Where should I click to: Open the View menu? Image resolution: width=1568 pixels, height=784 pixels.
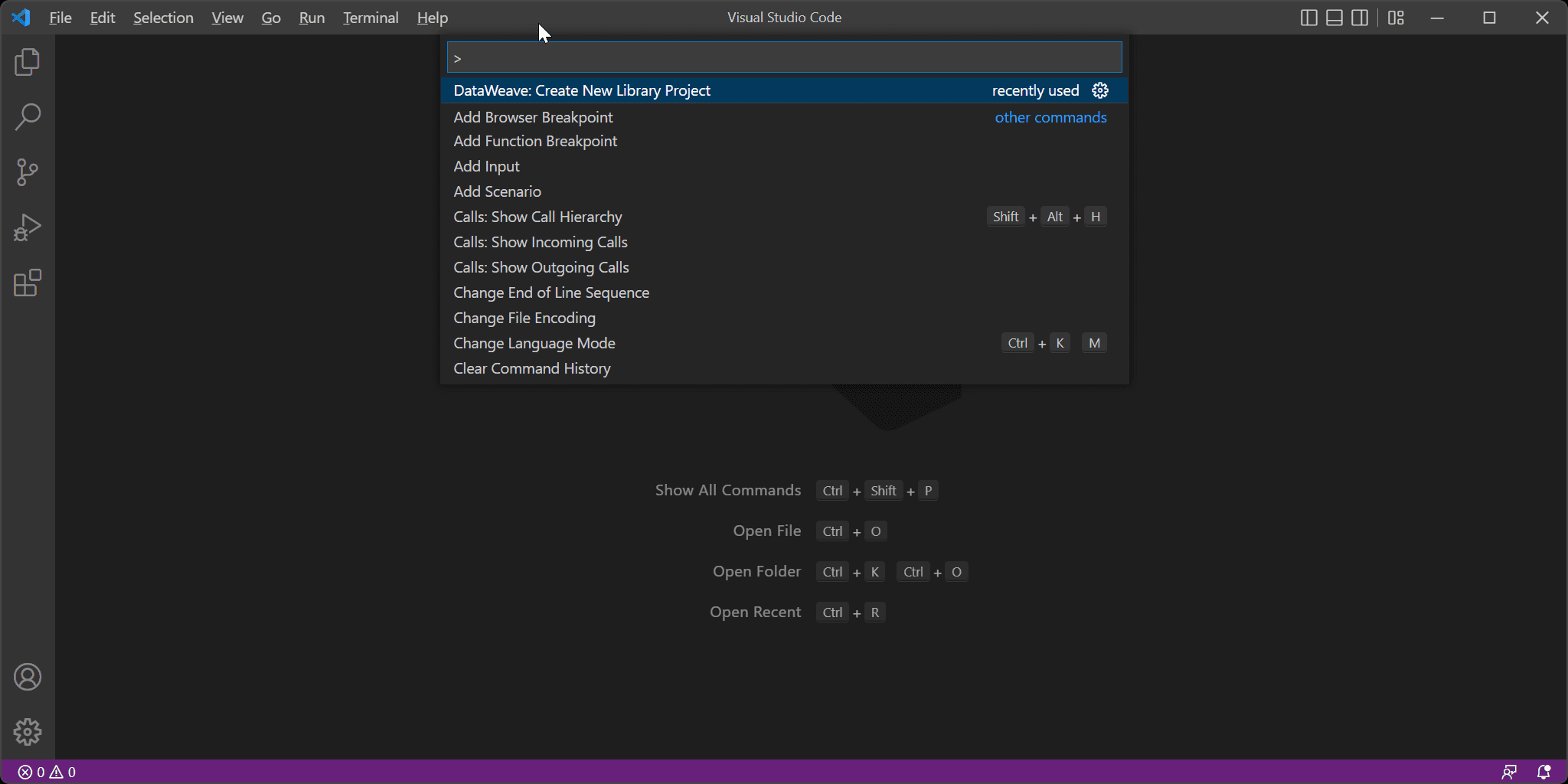[x=227, y=18]
